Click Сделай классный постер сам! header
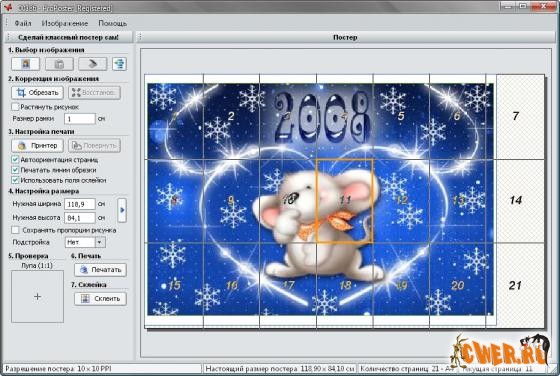 pos(68,37)
